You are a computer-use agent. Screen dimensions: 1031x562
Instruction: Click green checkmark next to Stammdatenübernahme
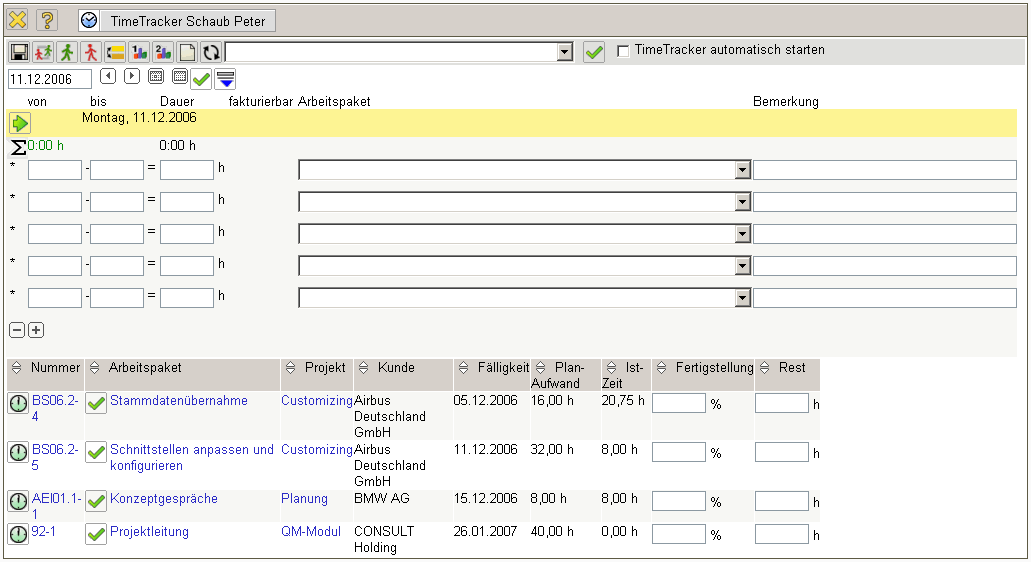pos(96,403)
